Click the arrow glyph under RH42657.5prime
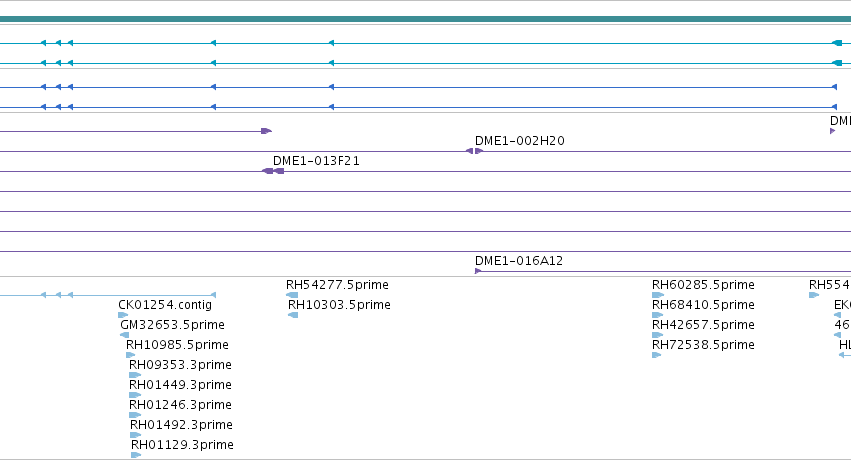851x460 pixels. pyautogui.click(x=658, y=335)
